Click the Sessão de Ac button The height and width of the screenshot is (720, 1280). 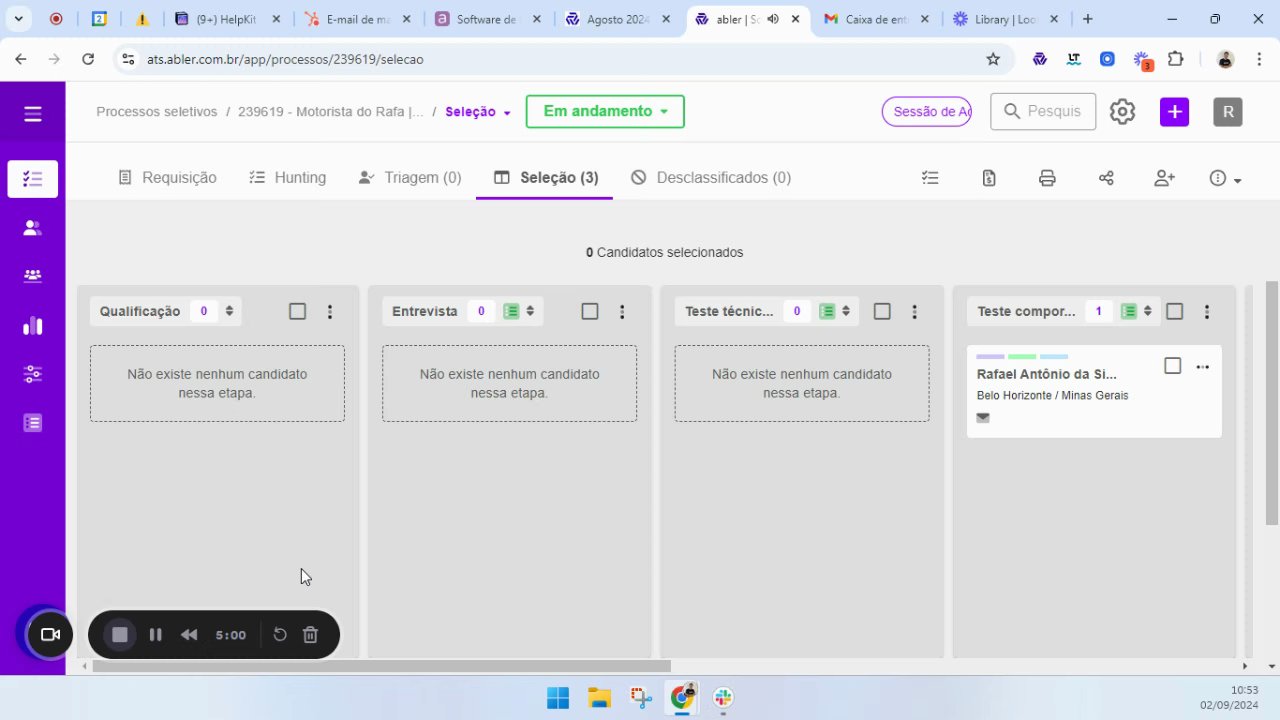pos(927,112)
